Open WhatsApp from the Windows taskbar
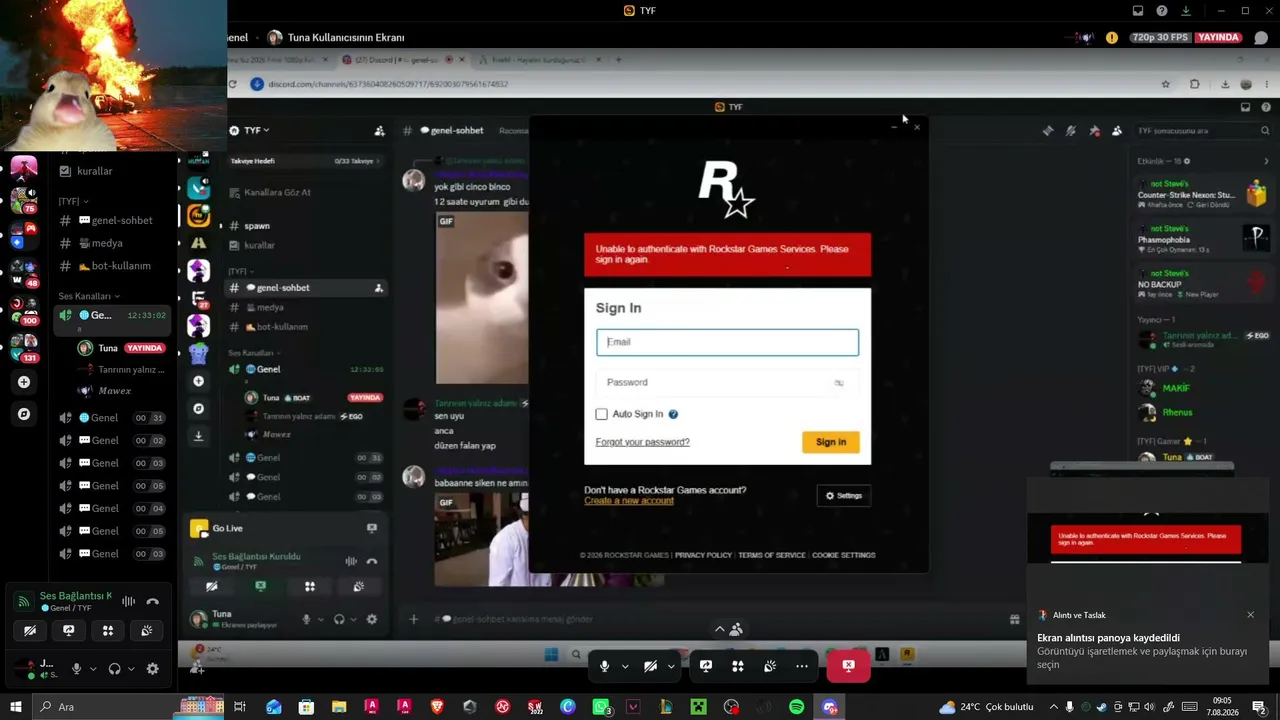The image size is (1280, 720). tap(601, 707)
